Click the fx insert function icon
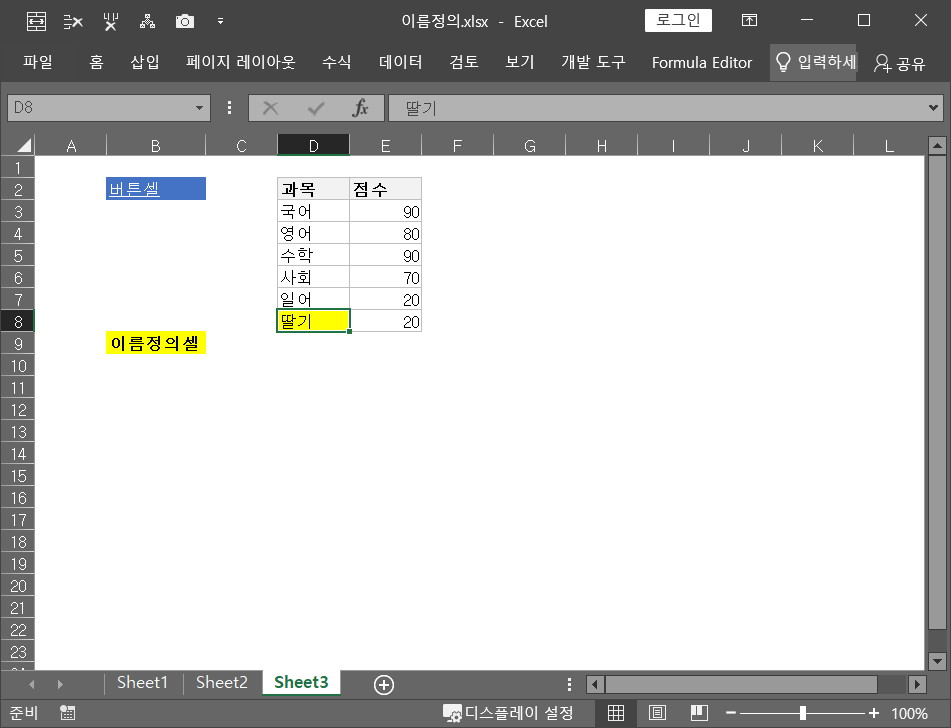This screenshot has width=951, height=728. tap(360, 108)
